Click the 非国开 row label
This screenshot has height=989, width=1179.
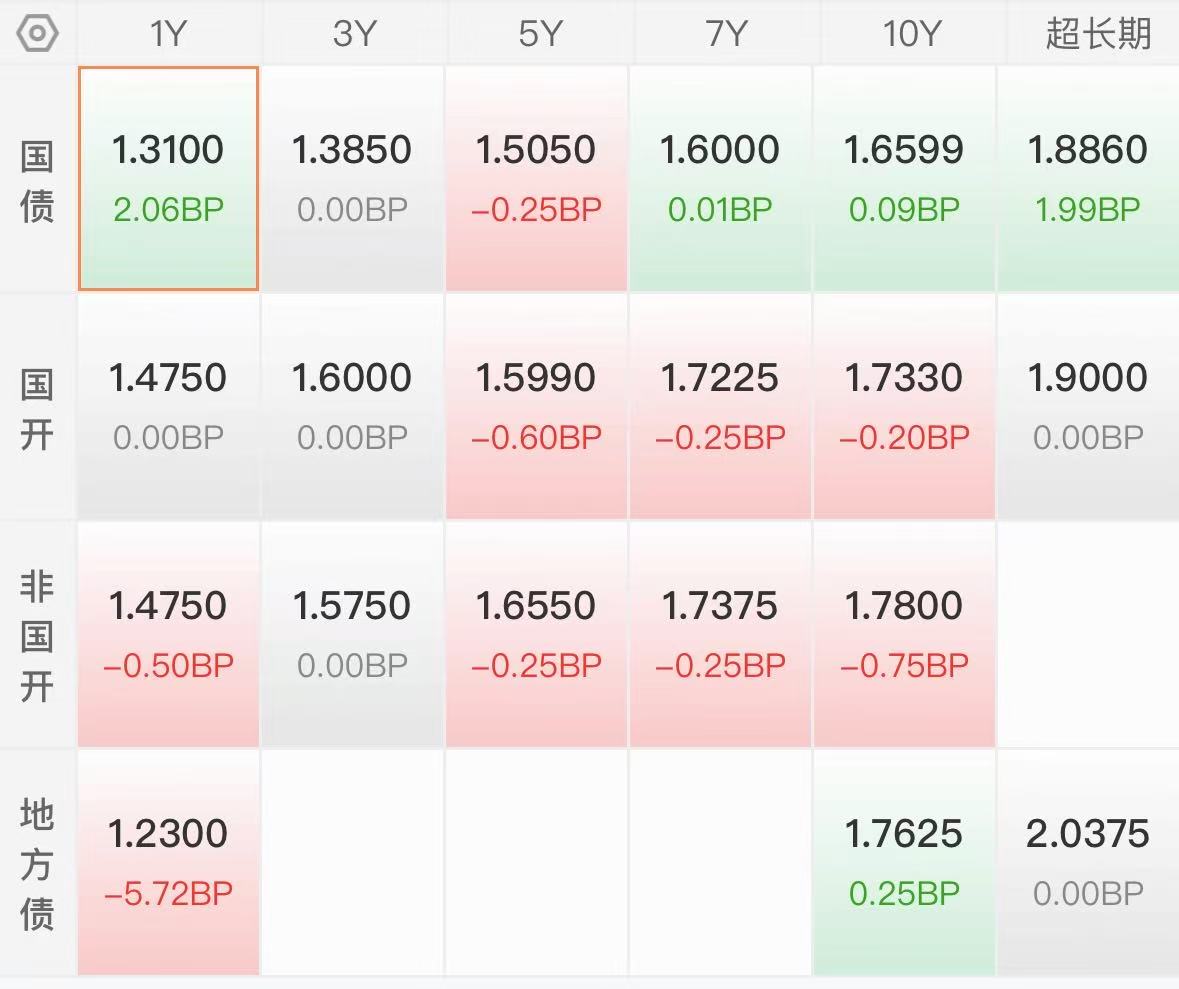point(37,636)
